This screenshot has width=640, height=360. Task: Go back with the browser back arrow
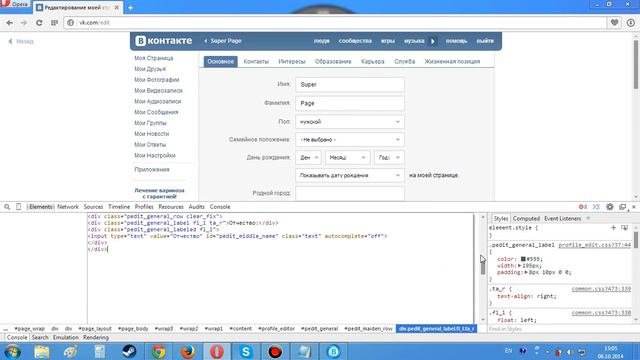[x=9, y=23]
